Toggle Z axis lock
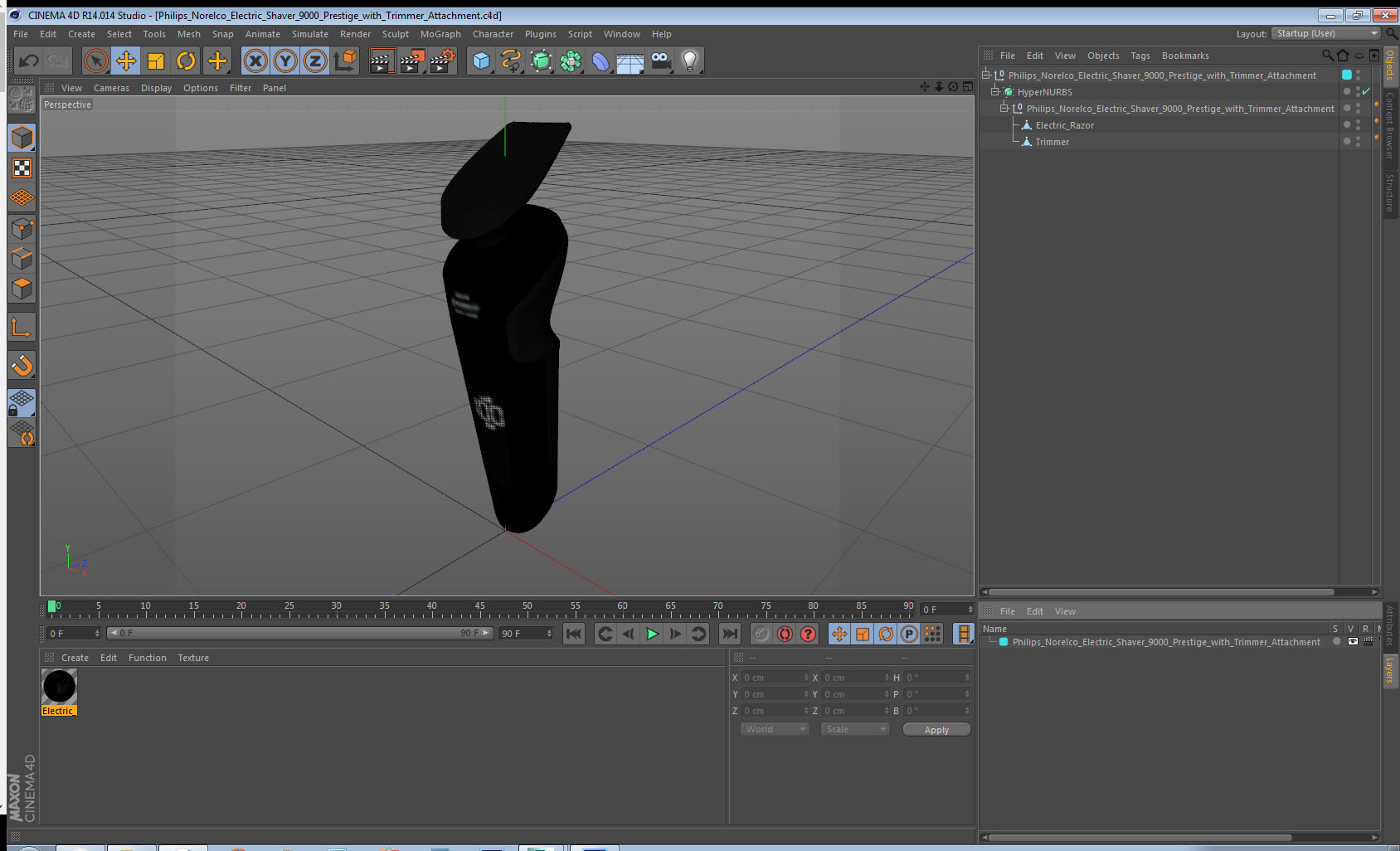Screen dimensions: 1400x851 pos(315,61)
